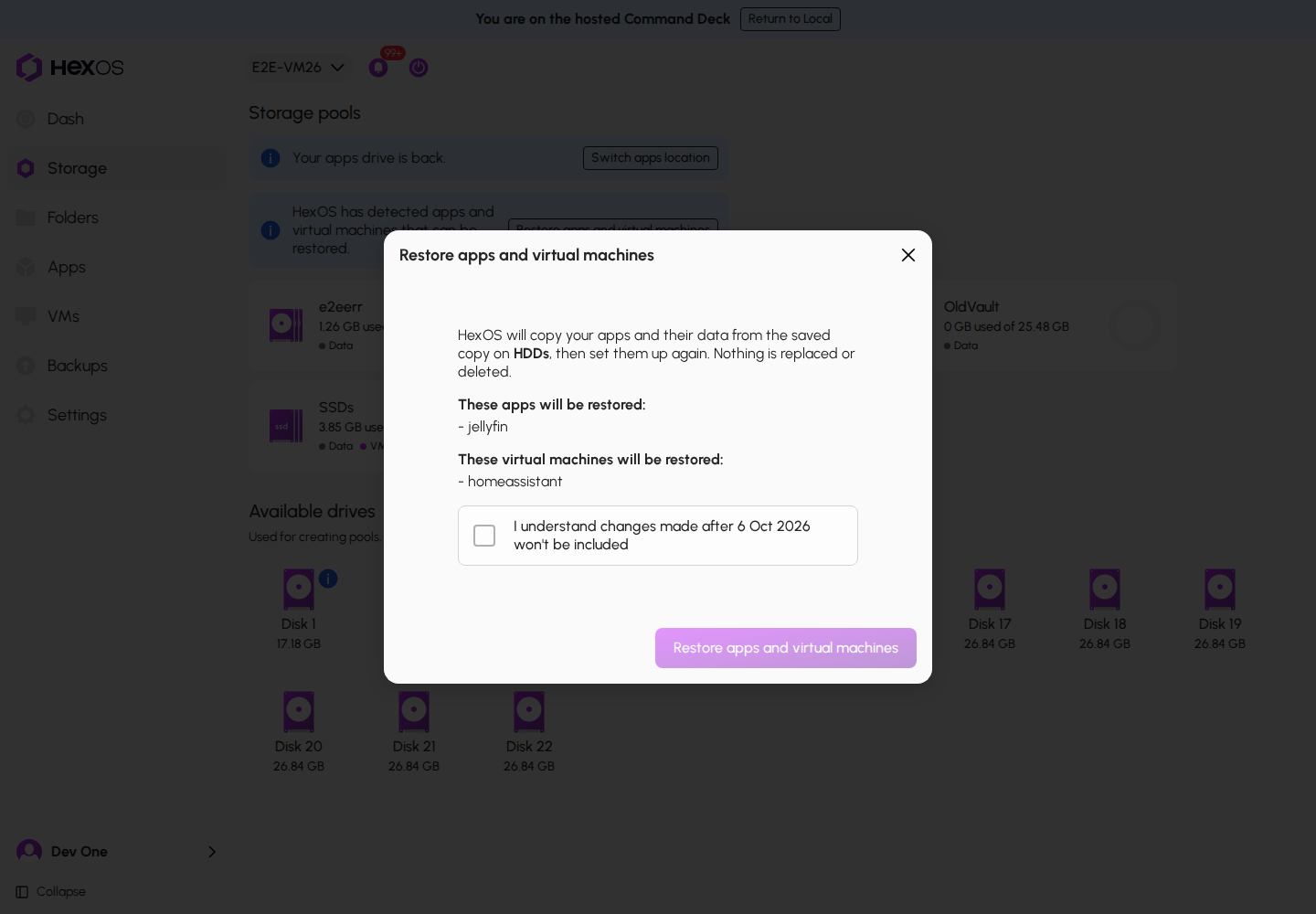Select Apps in the sidebar
This screenshot has height=914, width=1316.
pos(117,267)
